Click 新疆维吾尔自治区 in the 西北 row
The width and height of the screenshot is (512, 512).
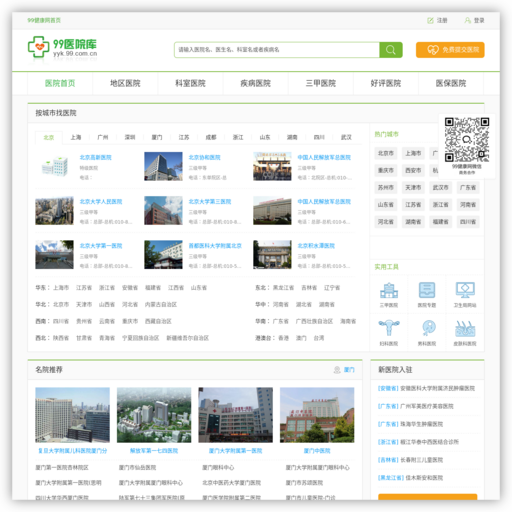coord(188,338)
